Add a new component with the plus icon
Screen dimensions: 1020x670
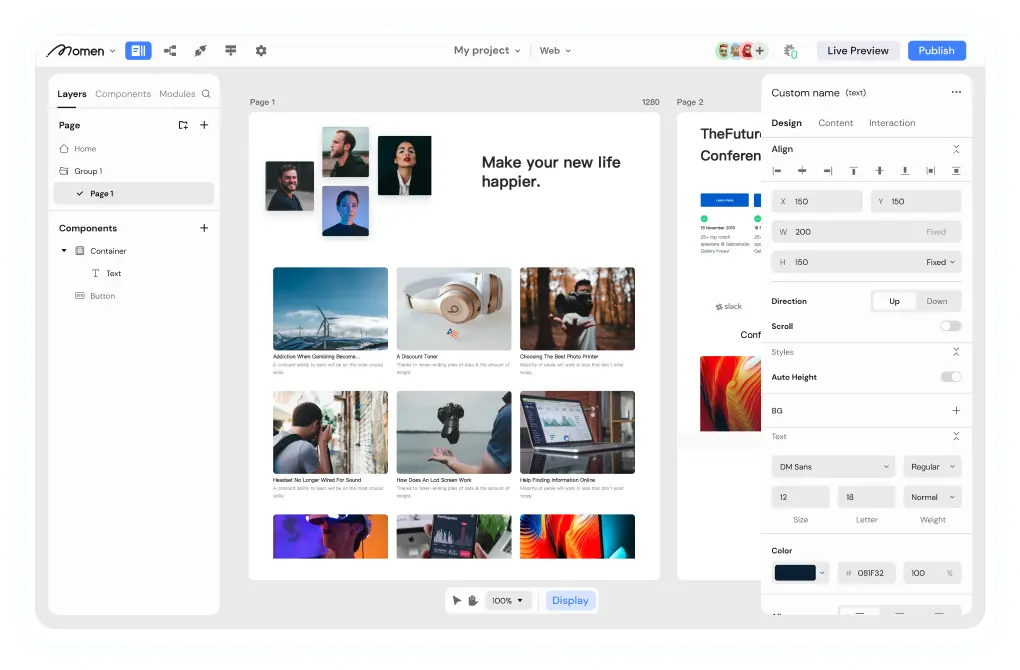pyautogui.click(x=204, y=228)
